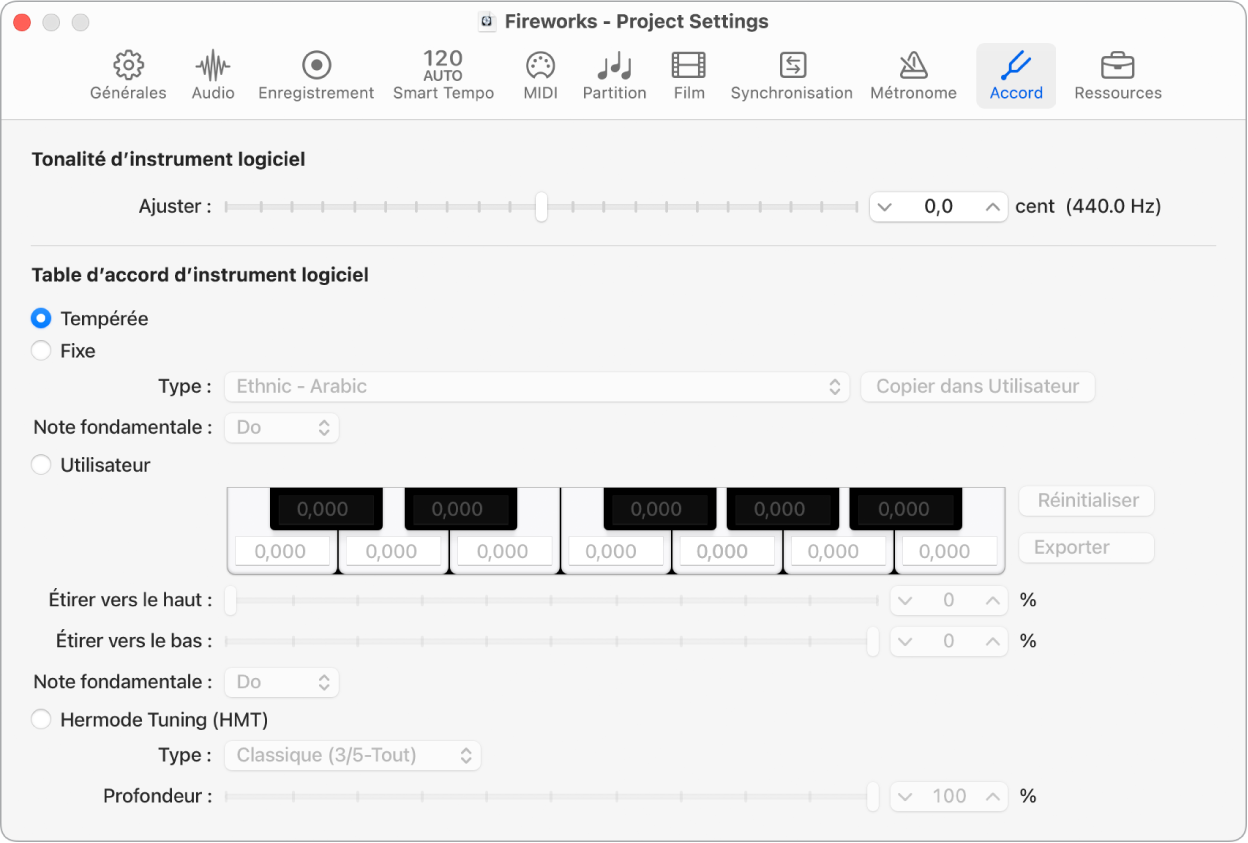Screen dimensions: 1248x843
Task: Select the Métronome icon
Action: (x=913, y=66)
